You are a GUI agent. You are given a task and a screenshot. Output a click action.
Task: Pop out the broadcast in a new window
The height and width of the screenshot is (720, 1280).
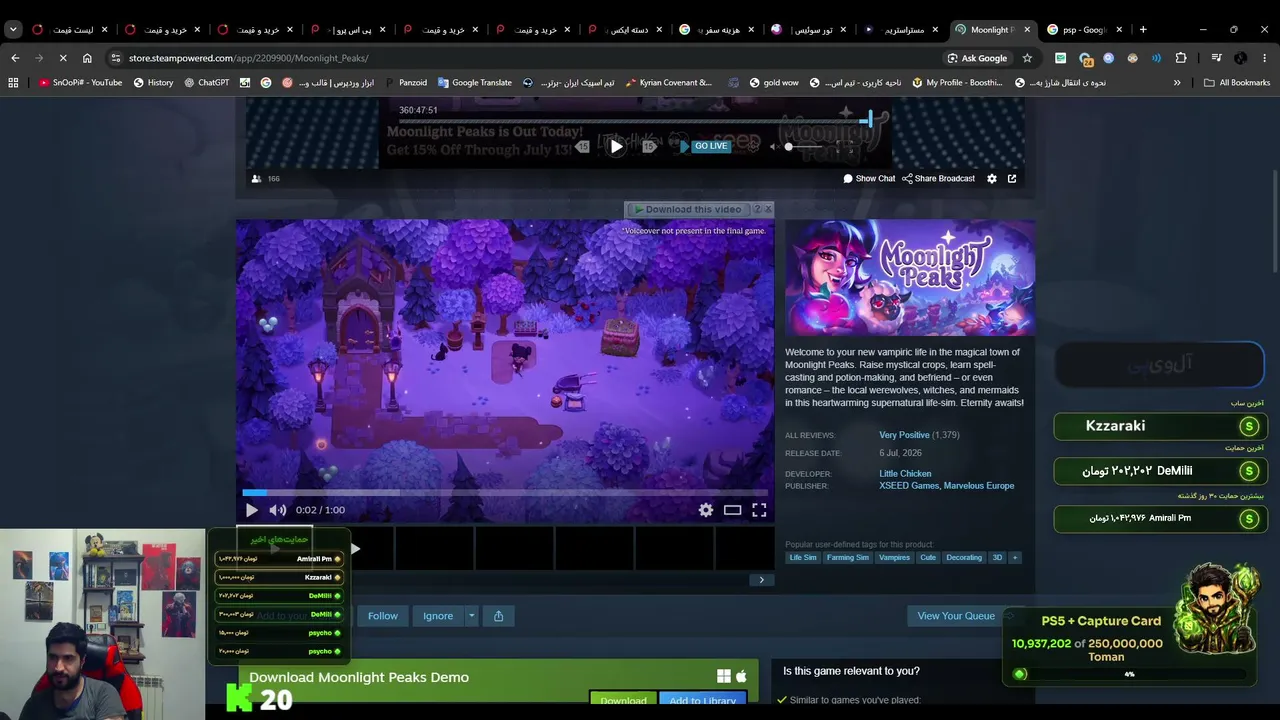(x=1012, y=179)
